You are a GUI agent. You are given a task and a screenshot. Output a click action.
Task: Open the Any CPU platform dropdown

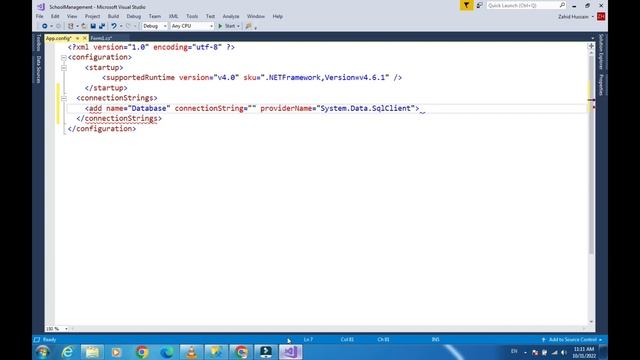192,26
